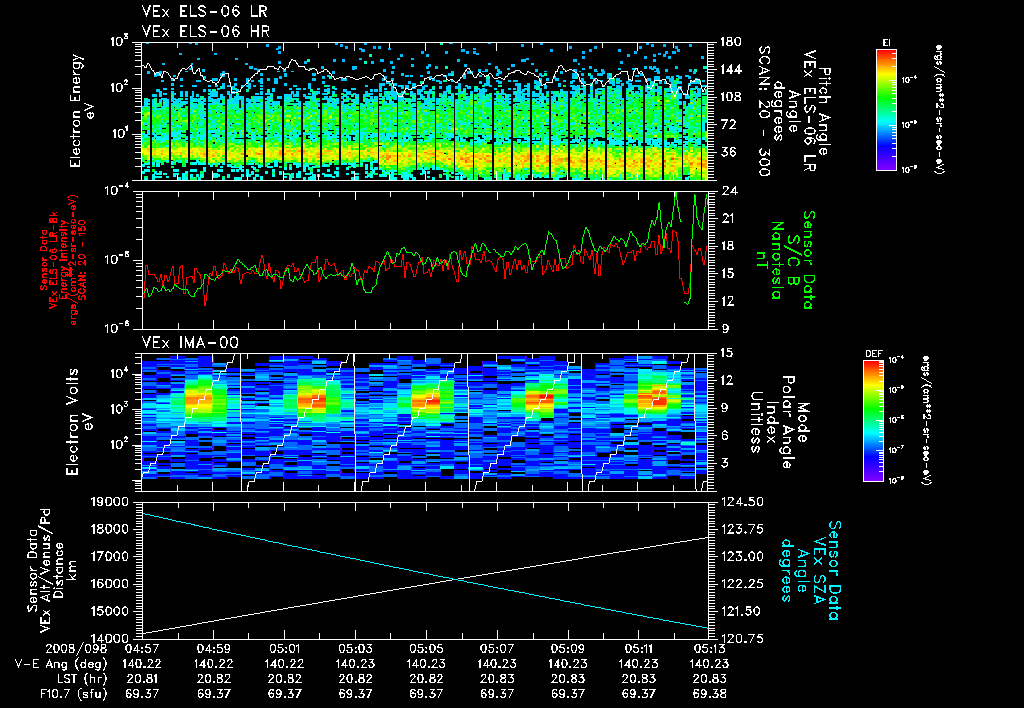The image size is (1024, 708).
Task: Click the 2008/098 date label
Action: [76, 649]
